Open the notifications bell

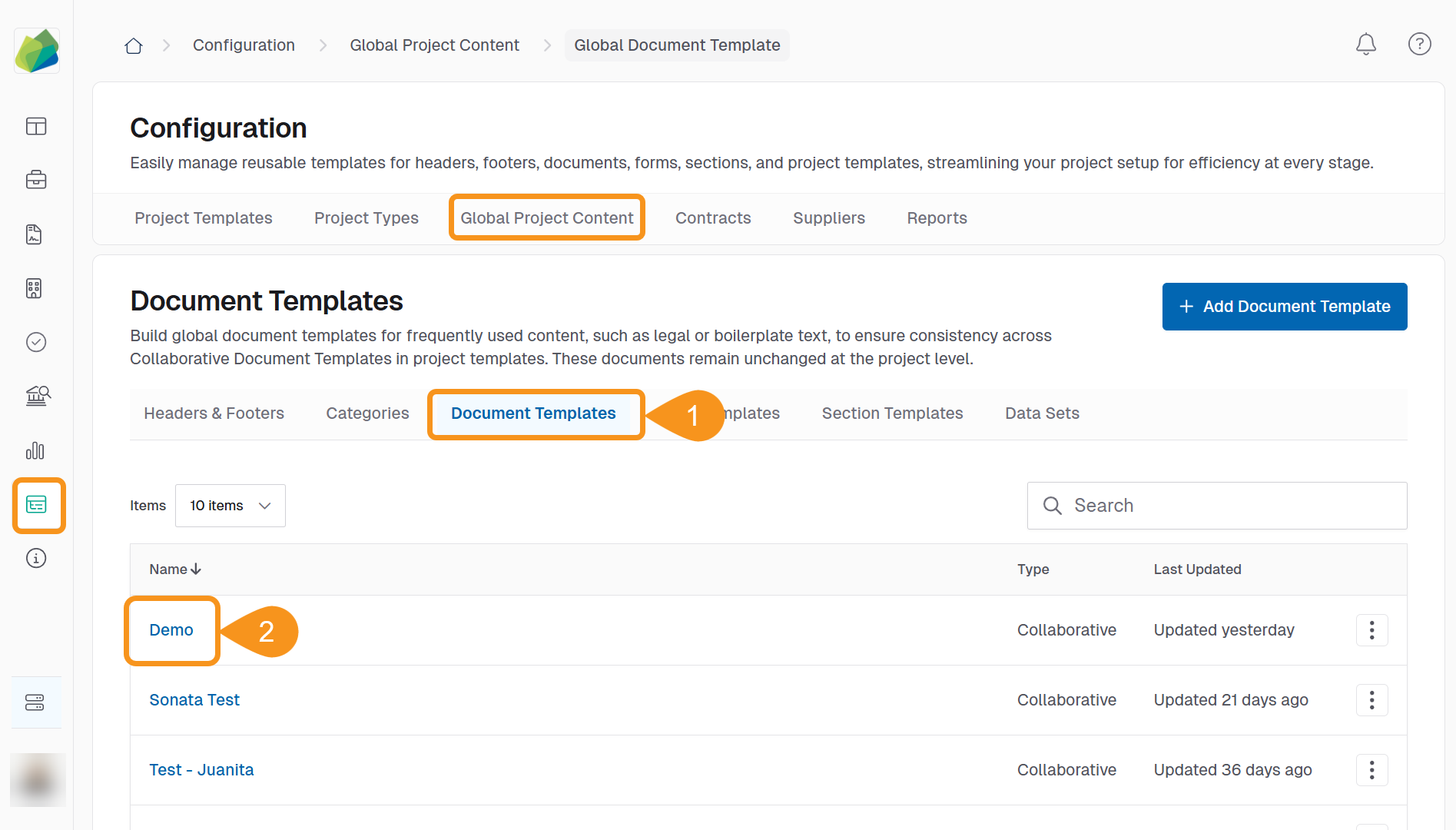click(1365, 45)
